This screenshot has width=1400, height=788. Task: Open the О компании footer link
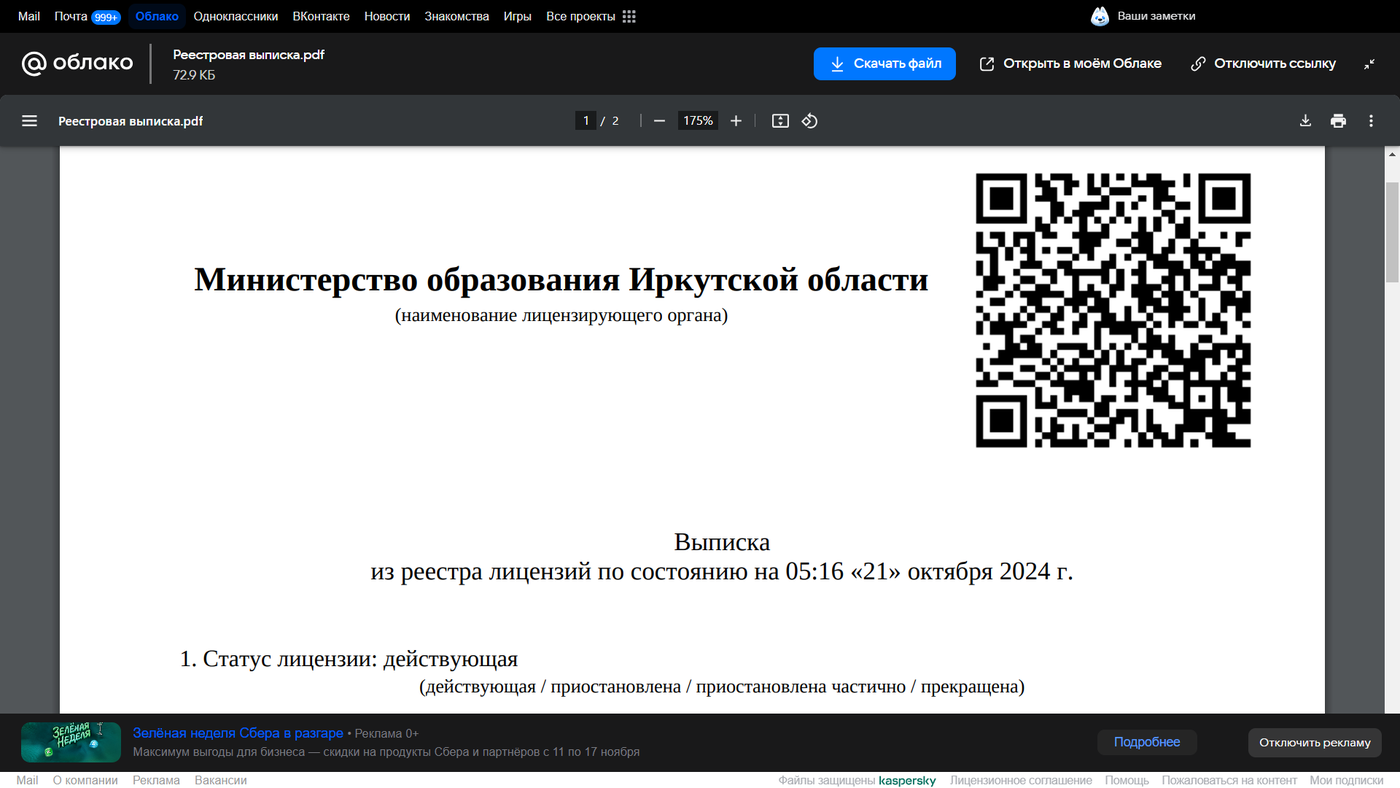85,780
